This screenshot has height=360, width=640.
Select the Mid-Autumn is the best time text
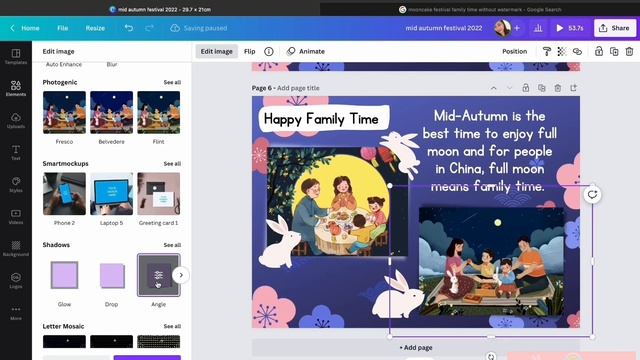[x=489, y=151]
